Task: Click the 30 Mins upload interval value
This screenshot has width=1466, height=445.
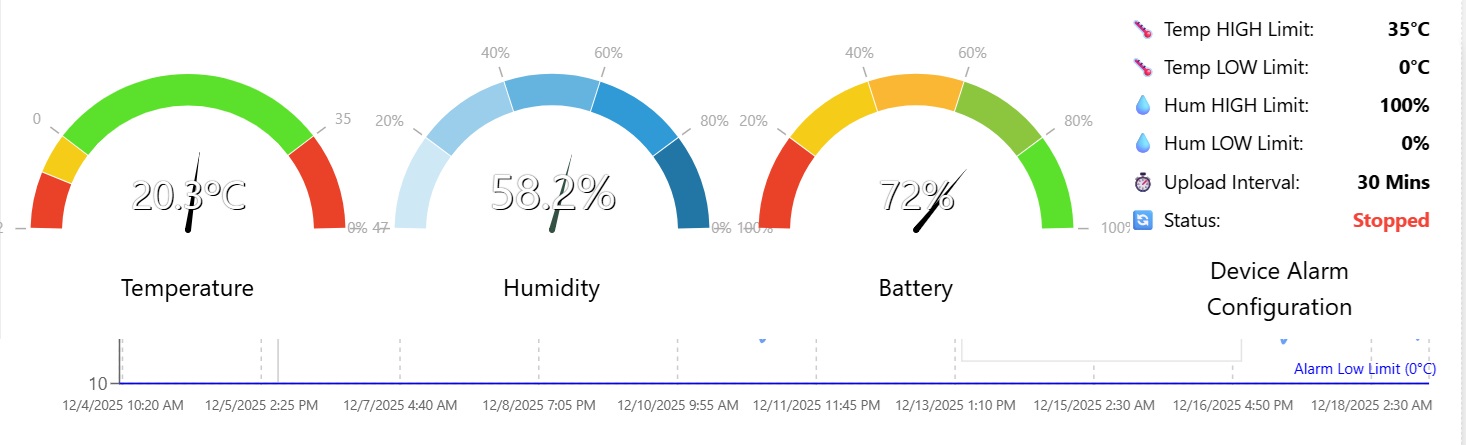Action: tap(1393, 182)
